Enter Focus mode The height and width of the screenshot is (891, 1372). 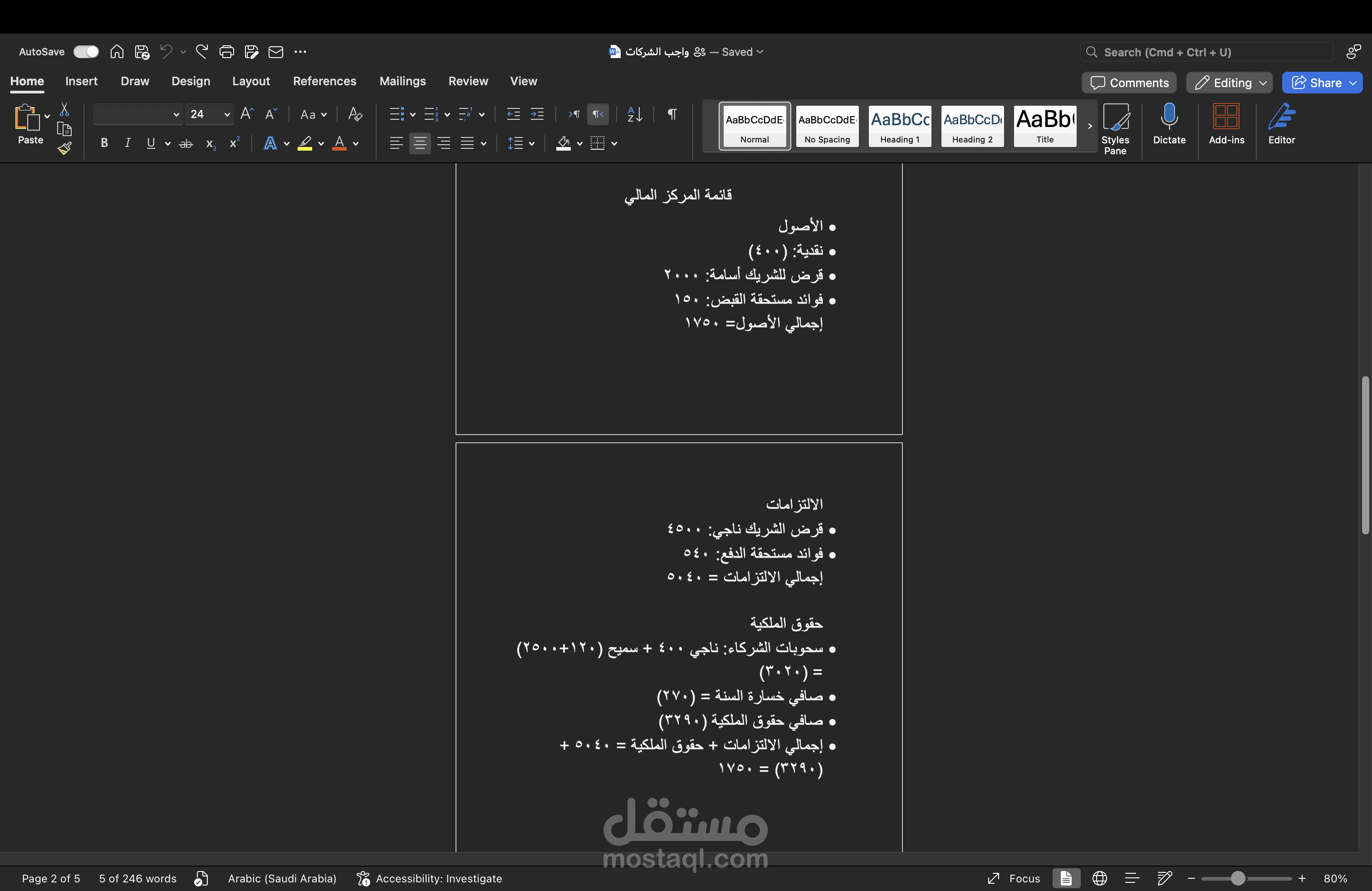pyautogui.click(x=1014, y=878)
